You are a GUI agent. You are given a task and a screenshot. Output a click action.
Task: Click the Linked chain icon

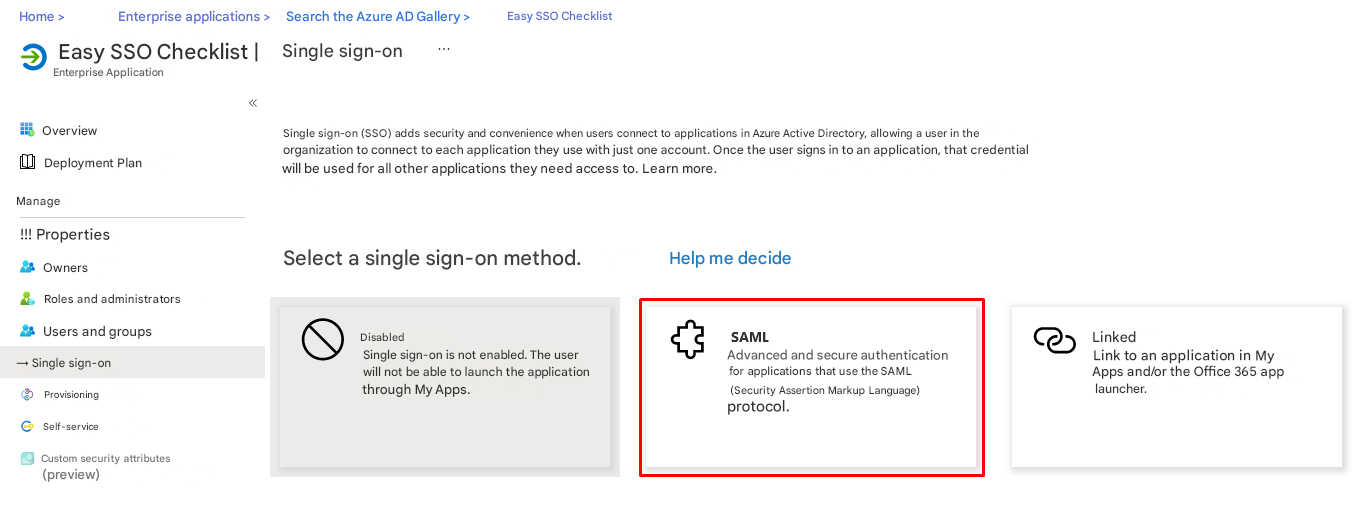click(x=1054, y=340)
